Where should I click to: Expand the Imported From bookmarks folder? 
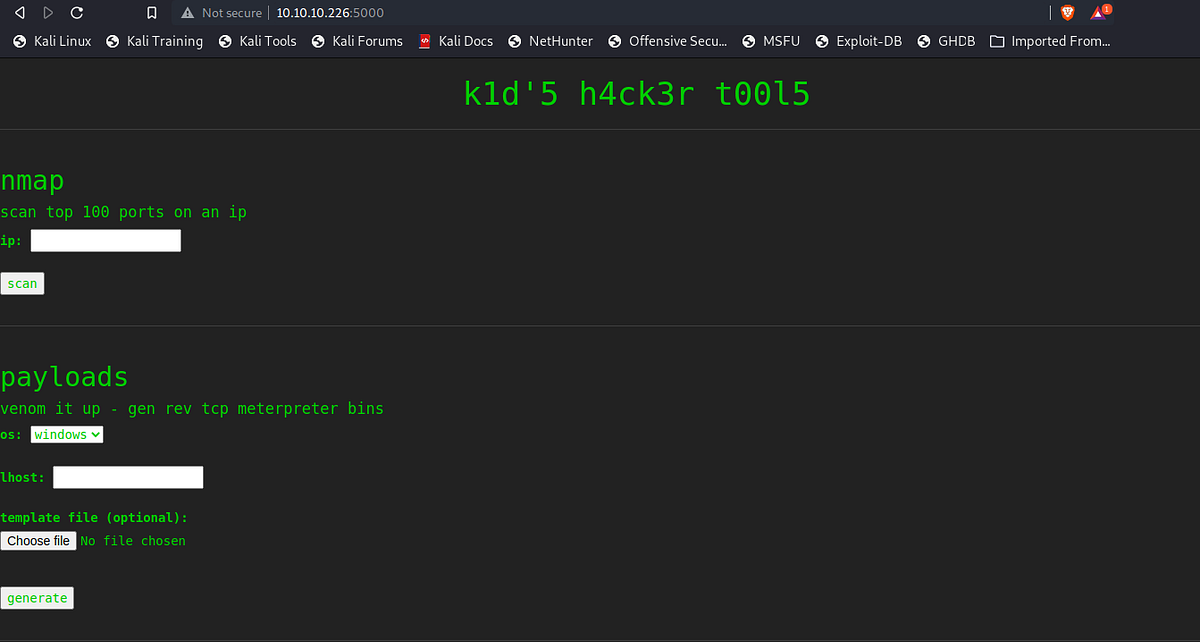click(x=1050, y=41)
